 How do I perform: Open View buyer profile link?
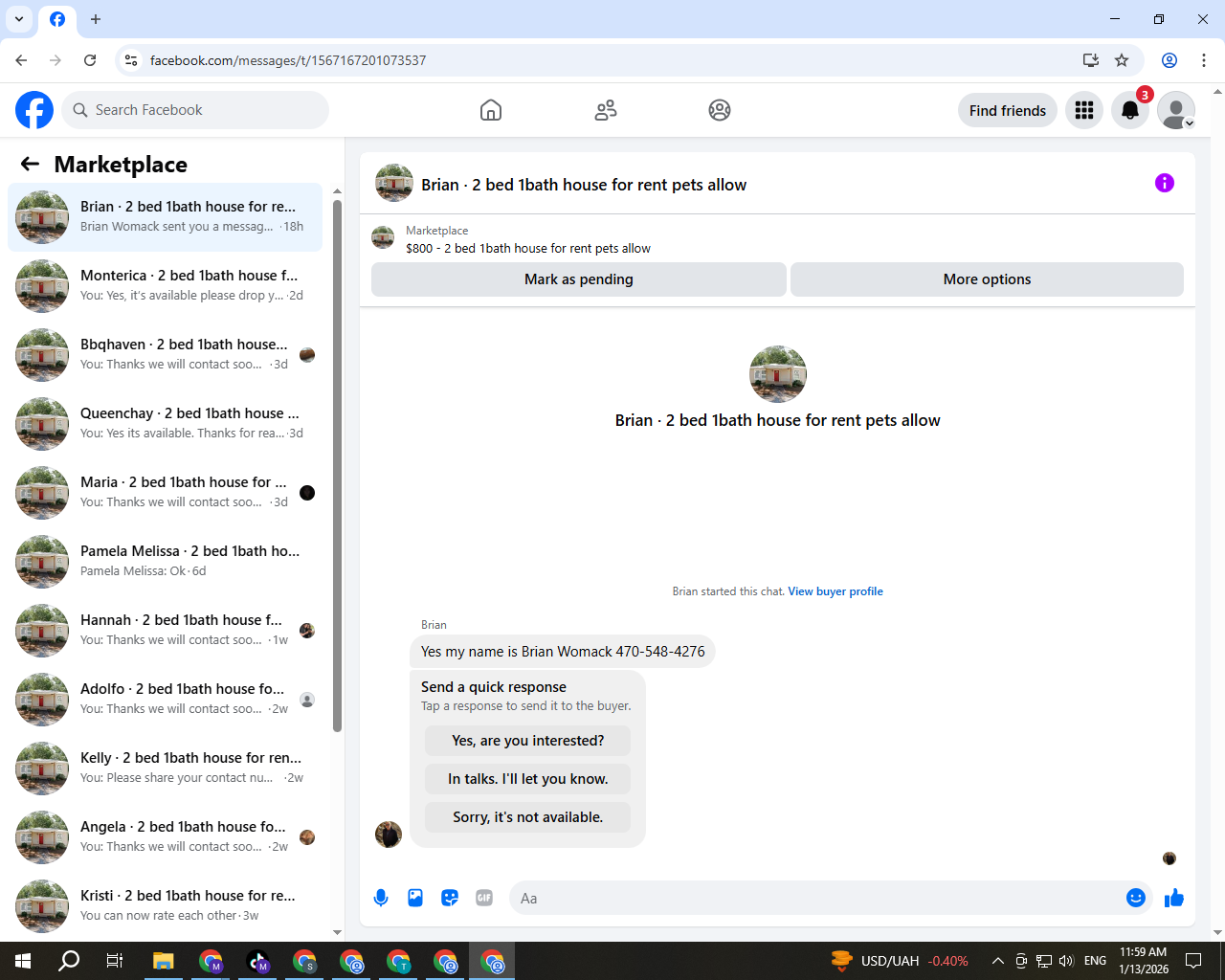click(x=835, y=591)
